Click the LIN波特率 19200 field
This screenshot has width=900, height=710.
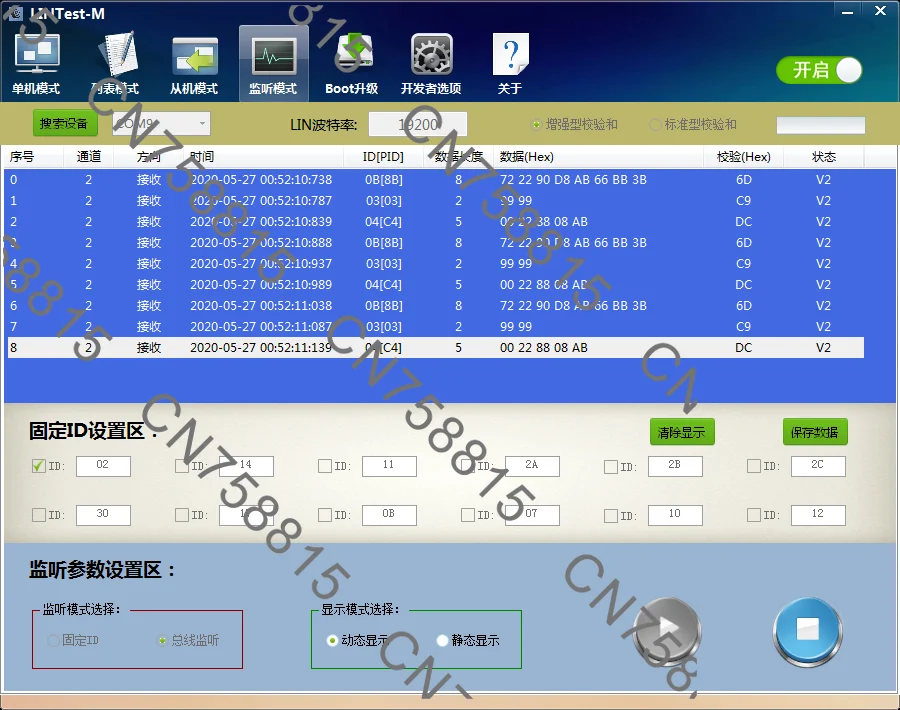click(x=417, y=124)
